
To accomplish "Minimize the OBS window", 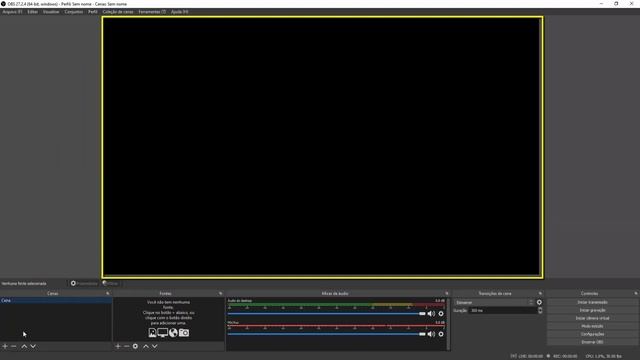I will point(601,4).
